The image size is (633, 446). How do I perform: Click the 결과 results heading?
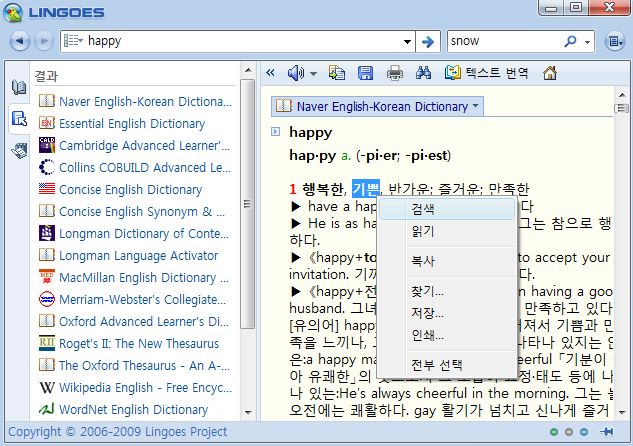46,76
